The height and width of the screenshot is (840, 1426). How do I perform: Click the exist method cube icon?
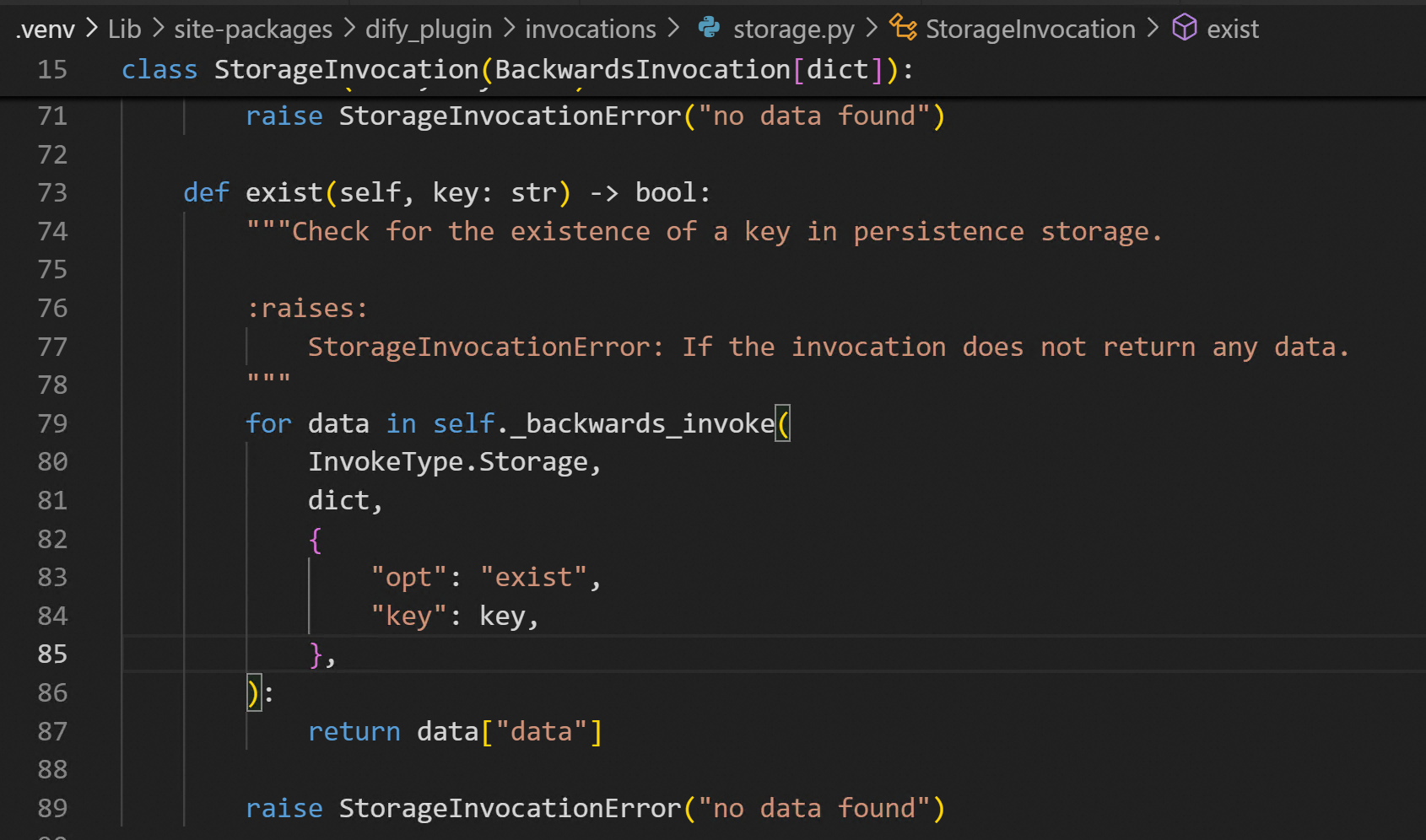tap(1185, 28)
